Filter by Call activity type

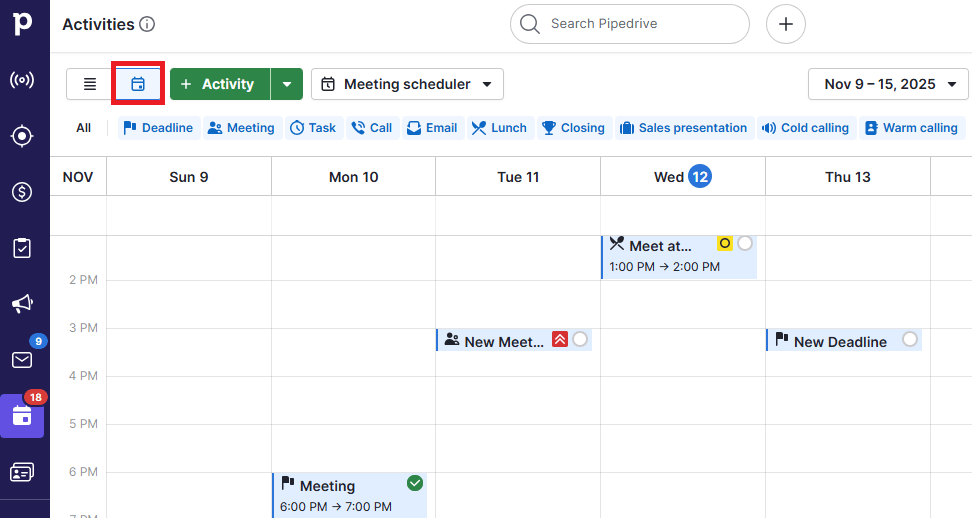point(372,128)
